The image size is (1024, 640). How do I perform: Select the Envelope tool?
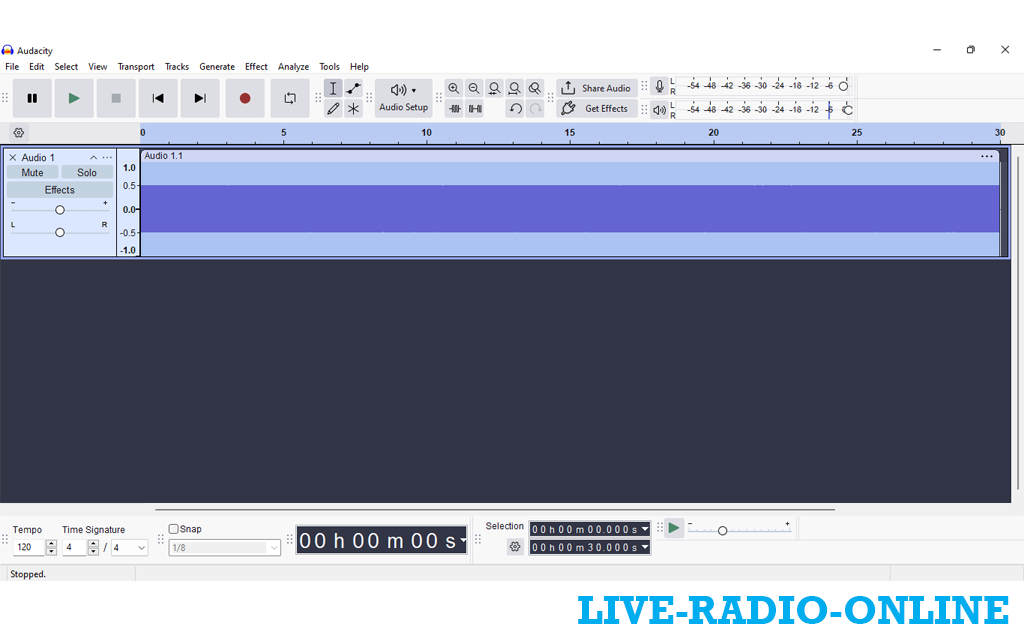coord(353,88)
